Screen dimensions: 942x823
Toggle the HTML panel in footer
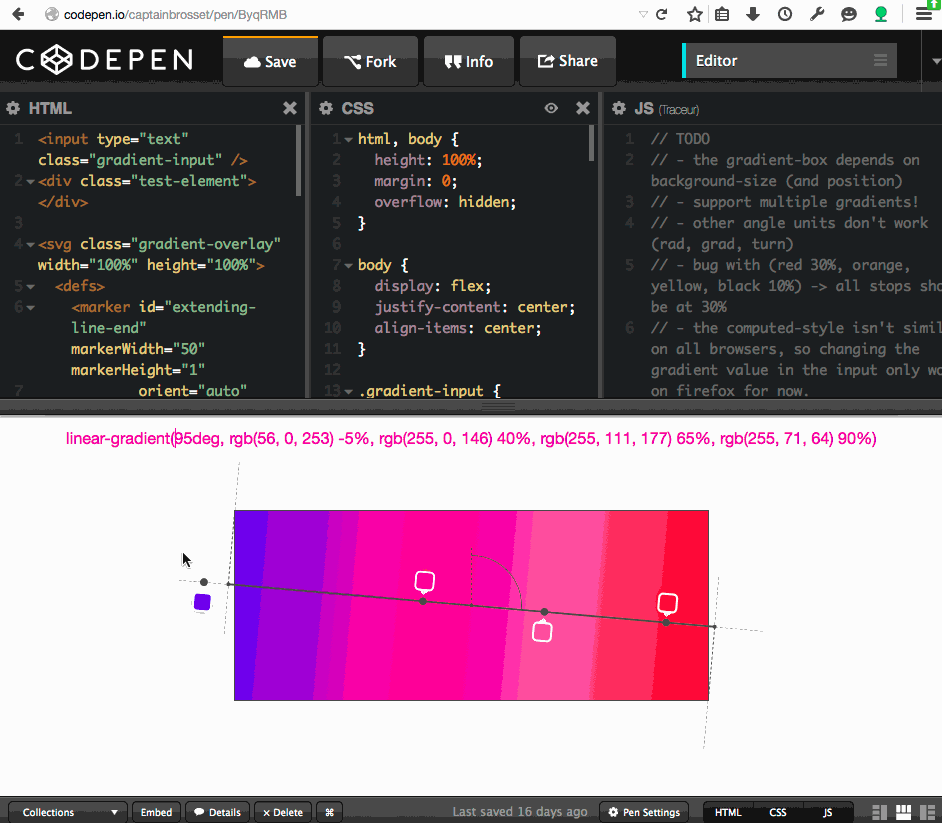coord(728,812)
